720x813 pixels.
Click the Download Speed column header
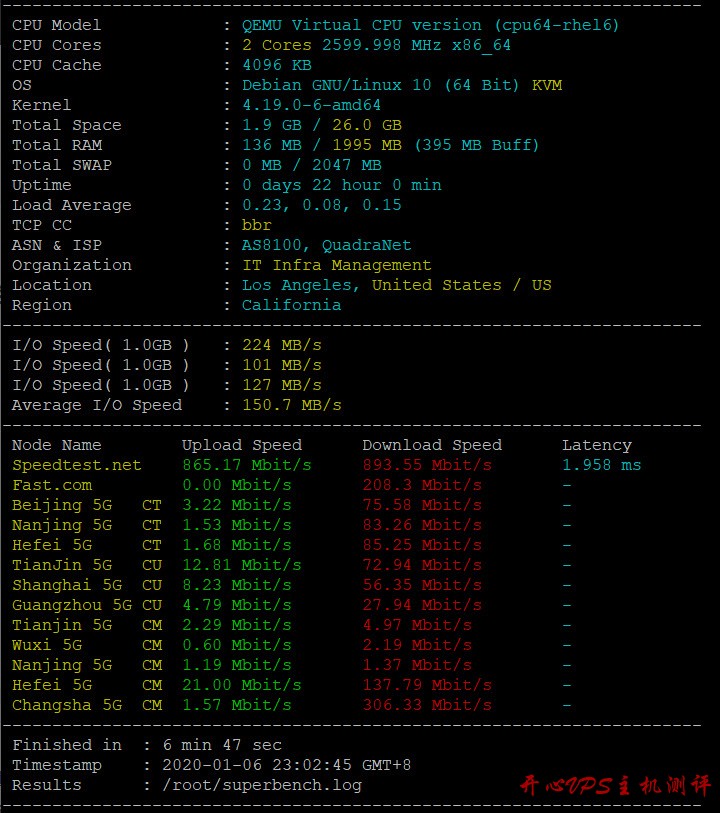coord(432,445)
